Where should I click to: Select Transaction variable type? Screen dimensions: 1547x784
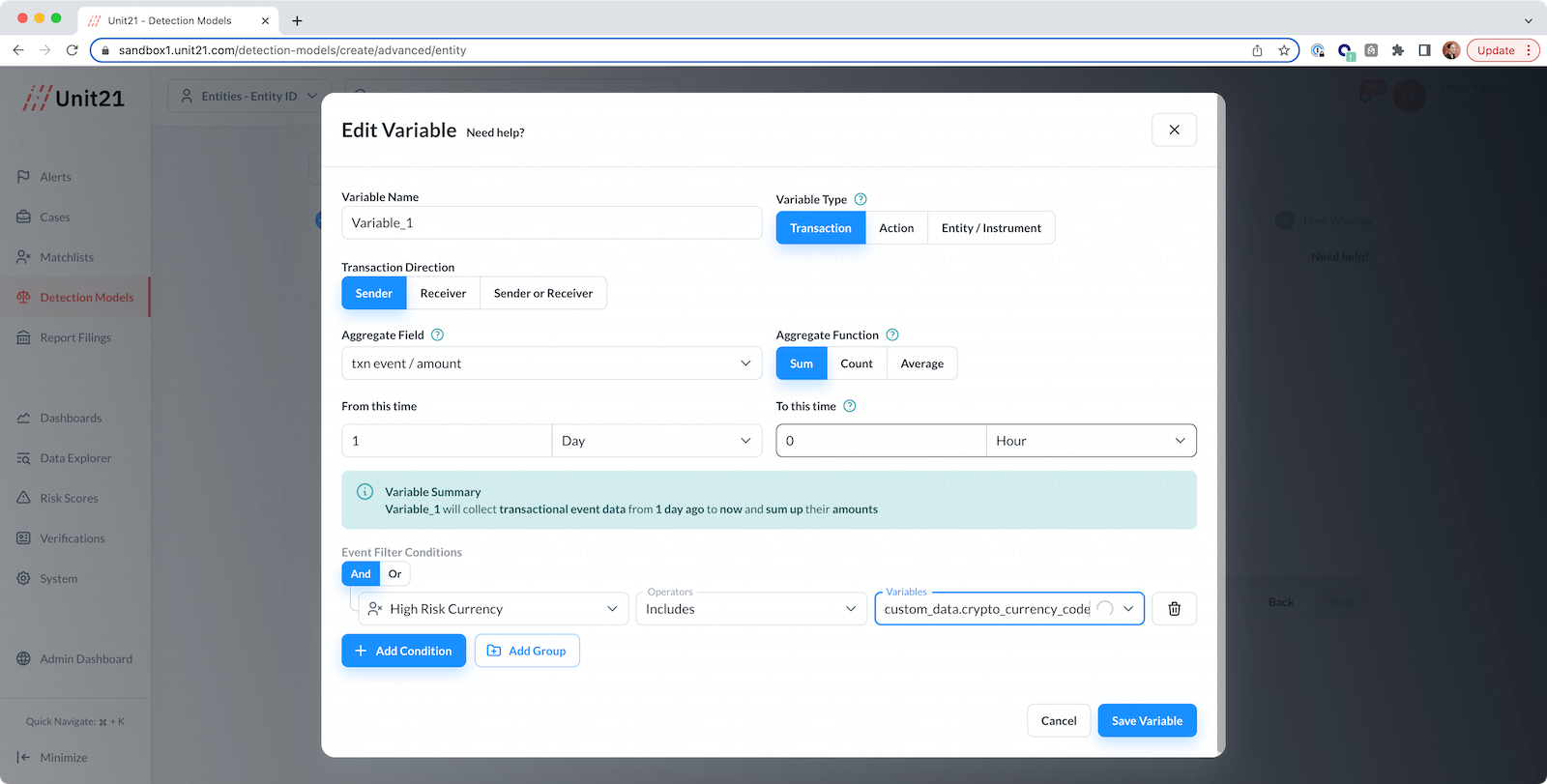pyautogui.click(x=821, y=228)
